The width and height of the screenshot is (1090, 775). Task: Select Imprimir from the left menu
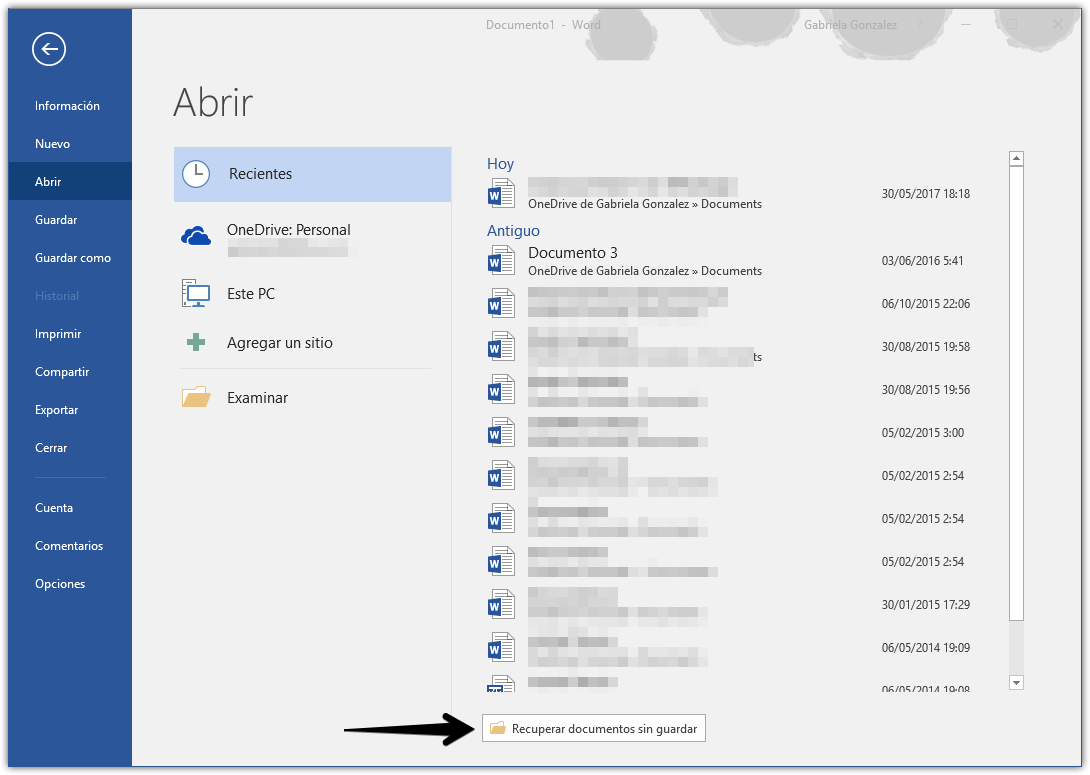58,334
